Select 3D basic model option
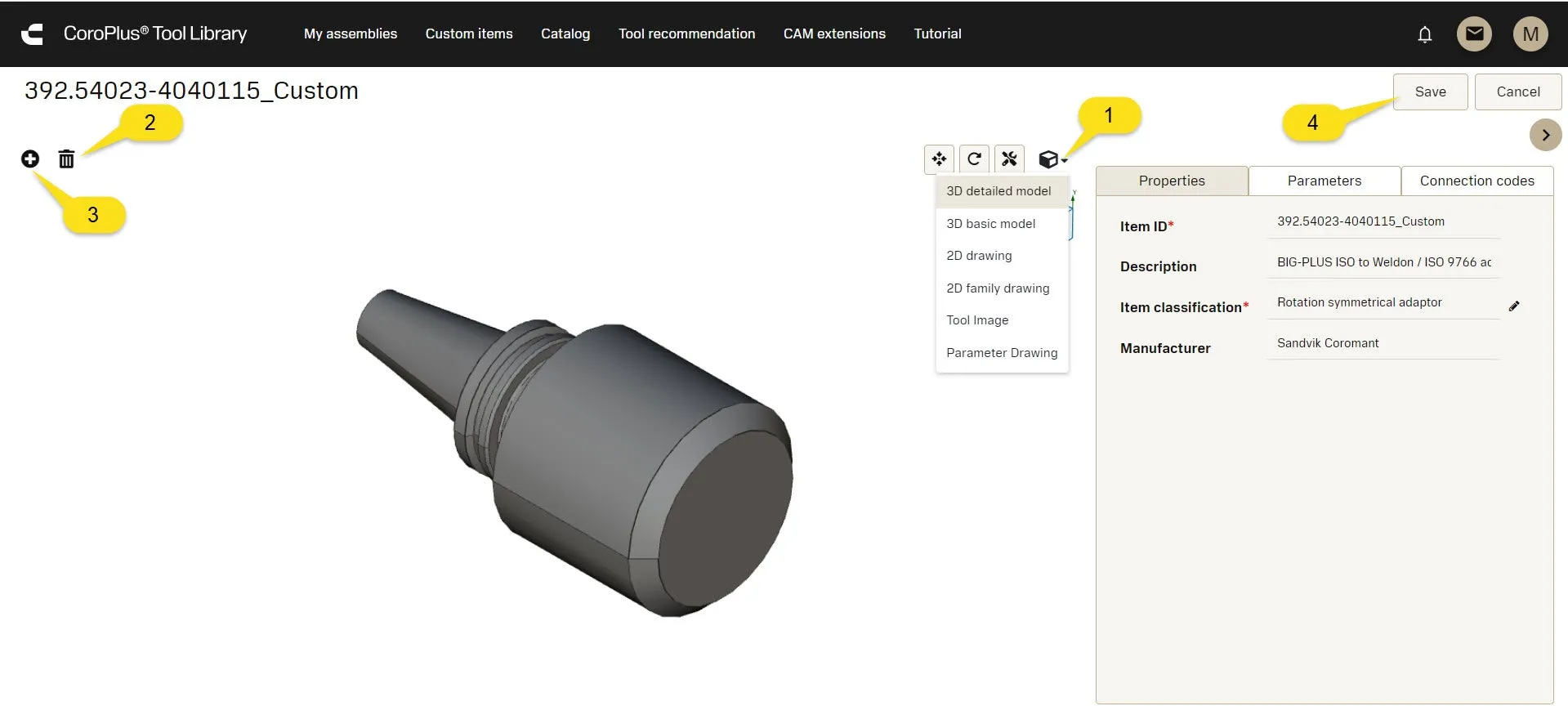This screenshot has height=706, width=1568. point(990,224)
